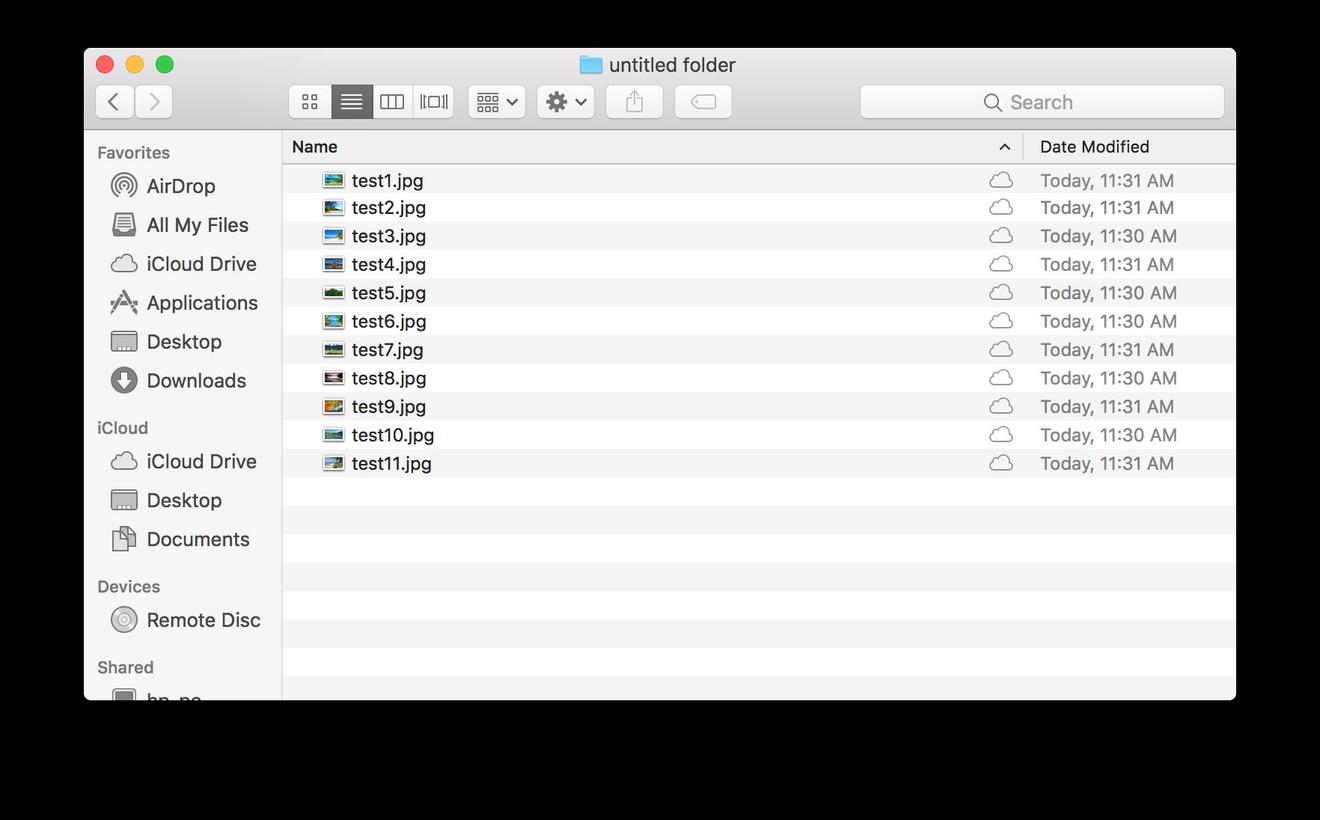Open Downloads from the sidebar
The width and height of the screenshot is (1320, 820).
coord(196,380)
